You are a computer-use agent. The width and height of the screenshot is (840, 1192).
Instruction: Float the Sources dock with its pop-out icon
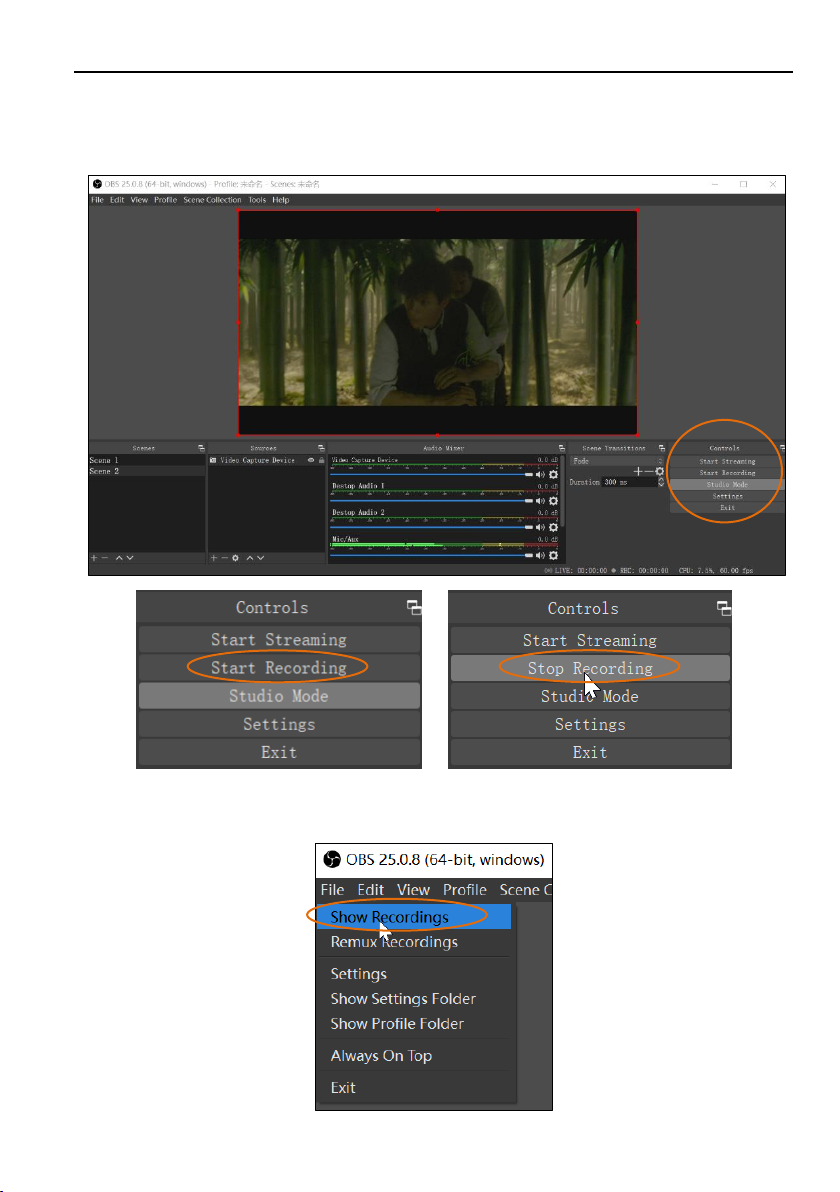(321, 448)
